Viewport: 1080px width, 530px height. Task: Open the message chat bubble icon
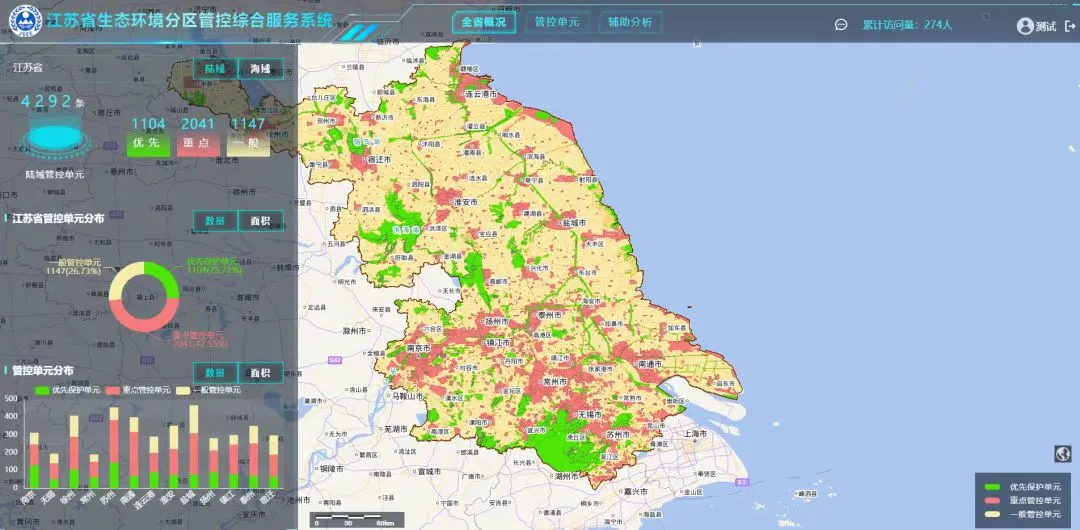pos(841,26)
